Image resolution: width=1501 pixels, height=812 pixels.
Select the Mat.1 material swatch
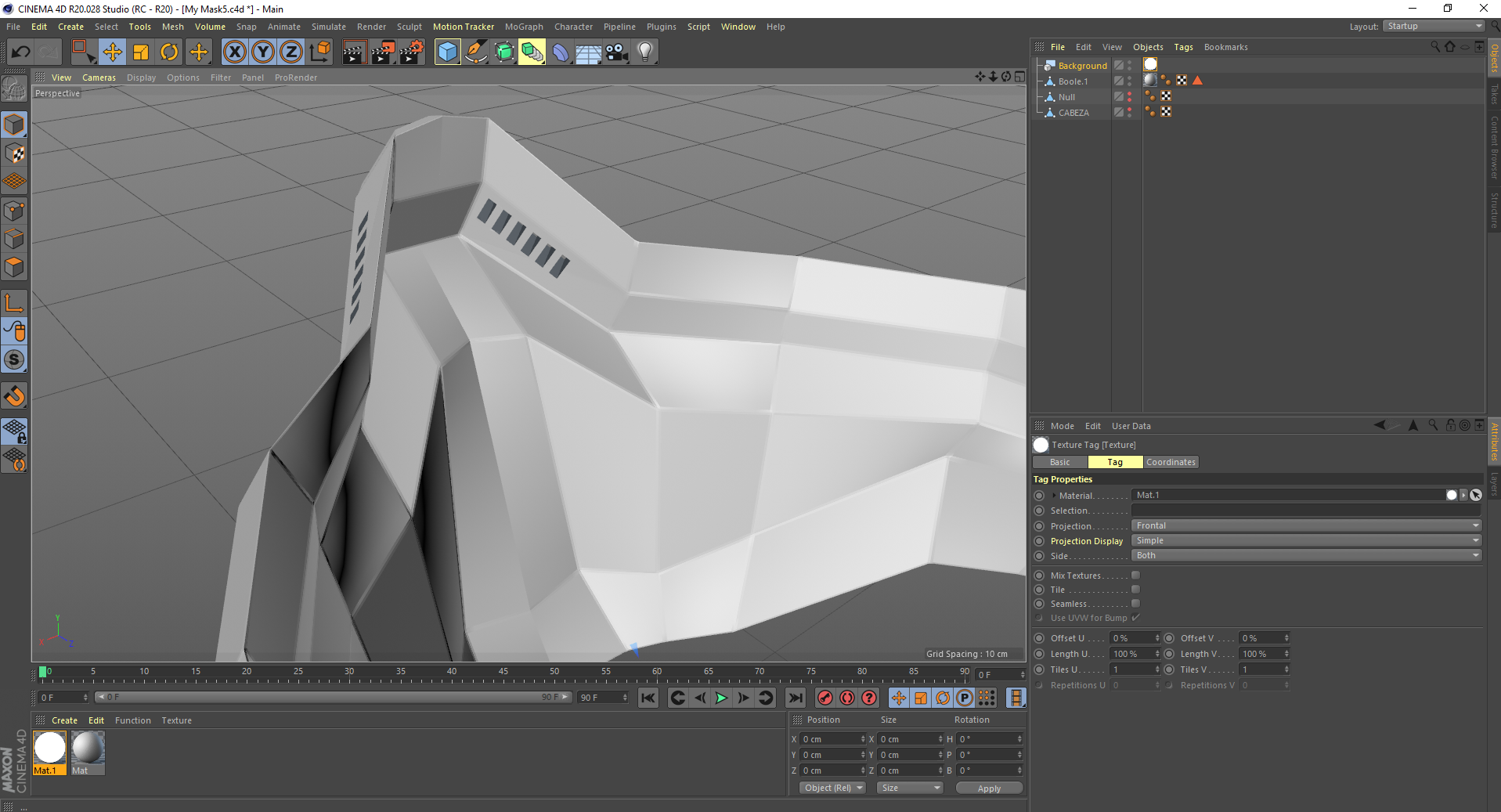tap(49, 749)
